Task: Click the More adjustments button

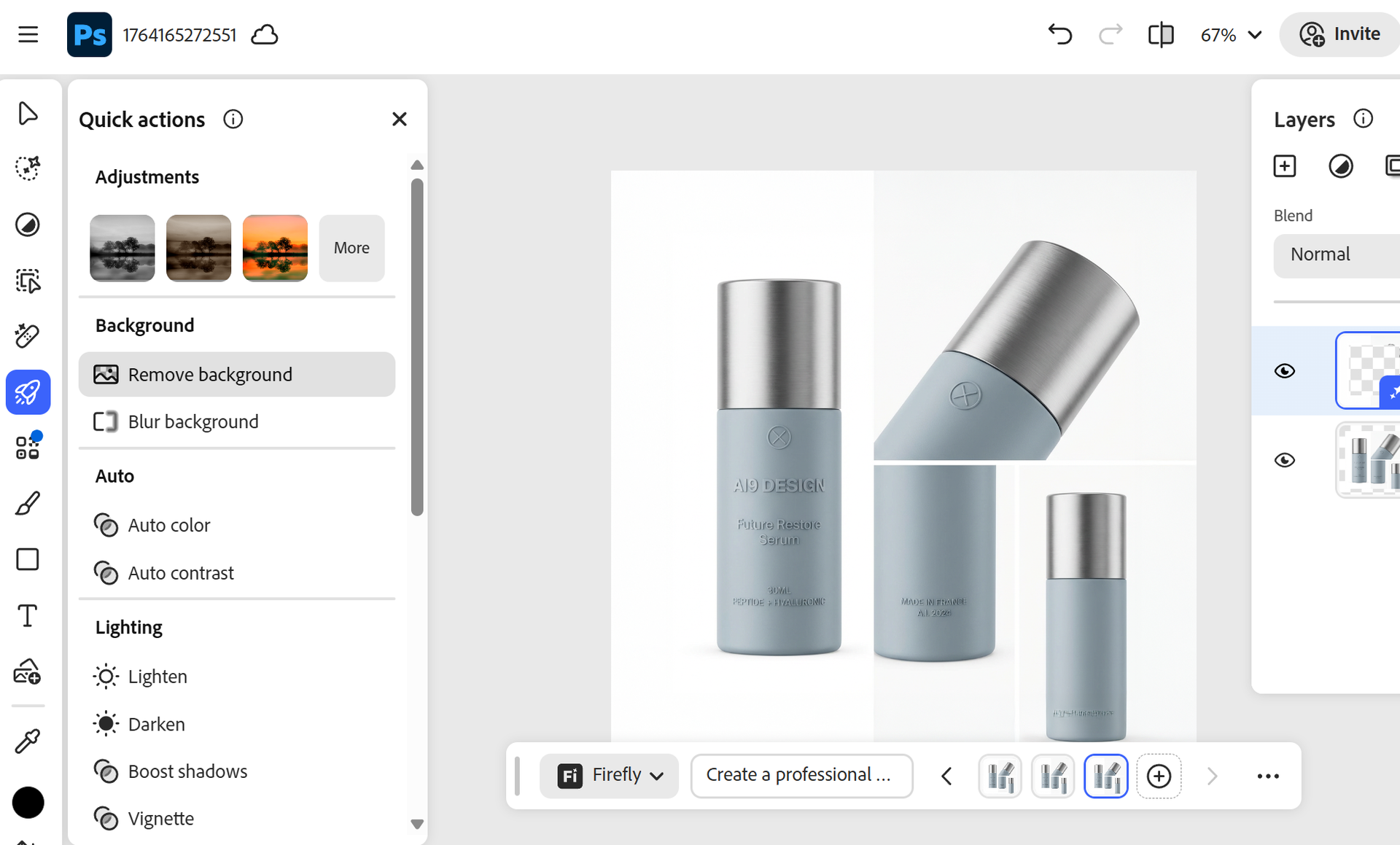Action: pos(351,248)
